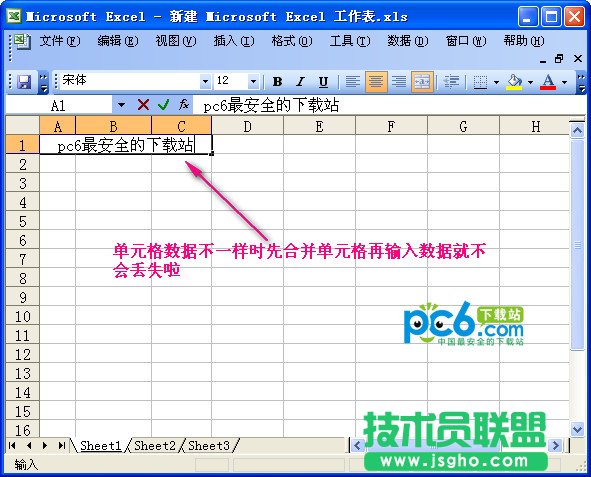Open 视图(V) menu
Viewport: 591px width, 477px height.
(176, 41)
